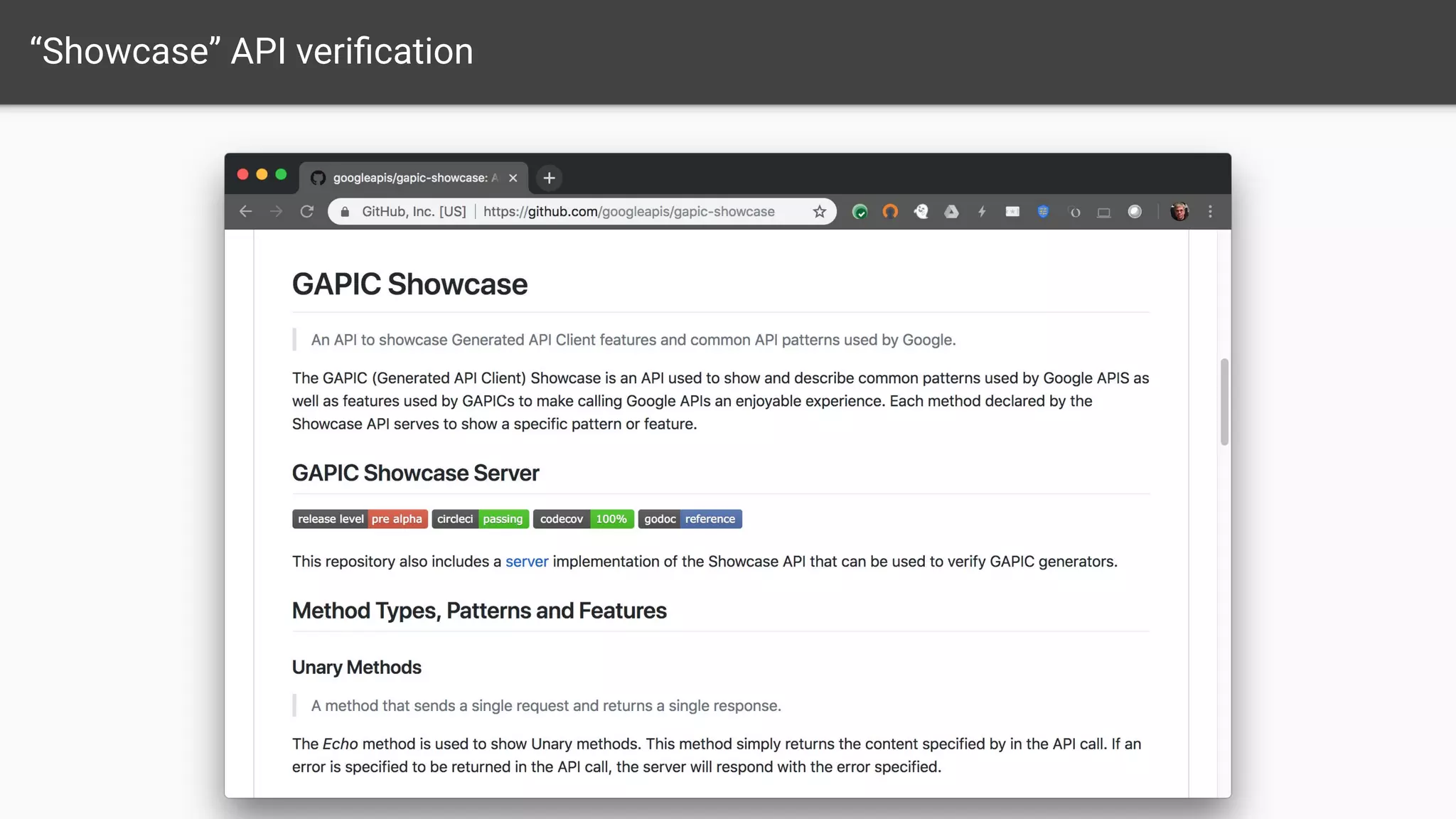The width and height of the screenshot is (1456, 819).
Task: Open Chrome's three-dot menu
Action: tap(1210, 211)
